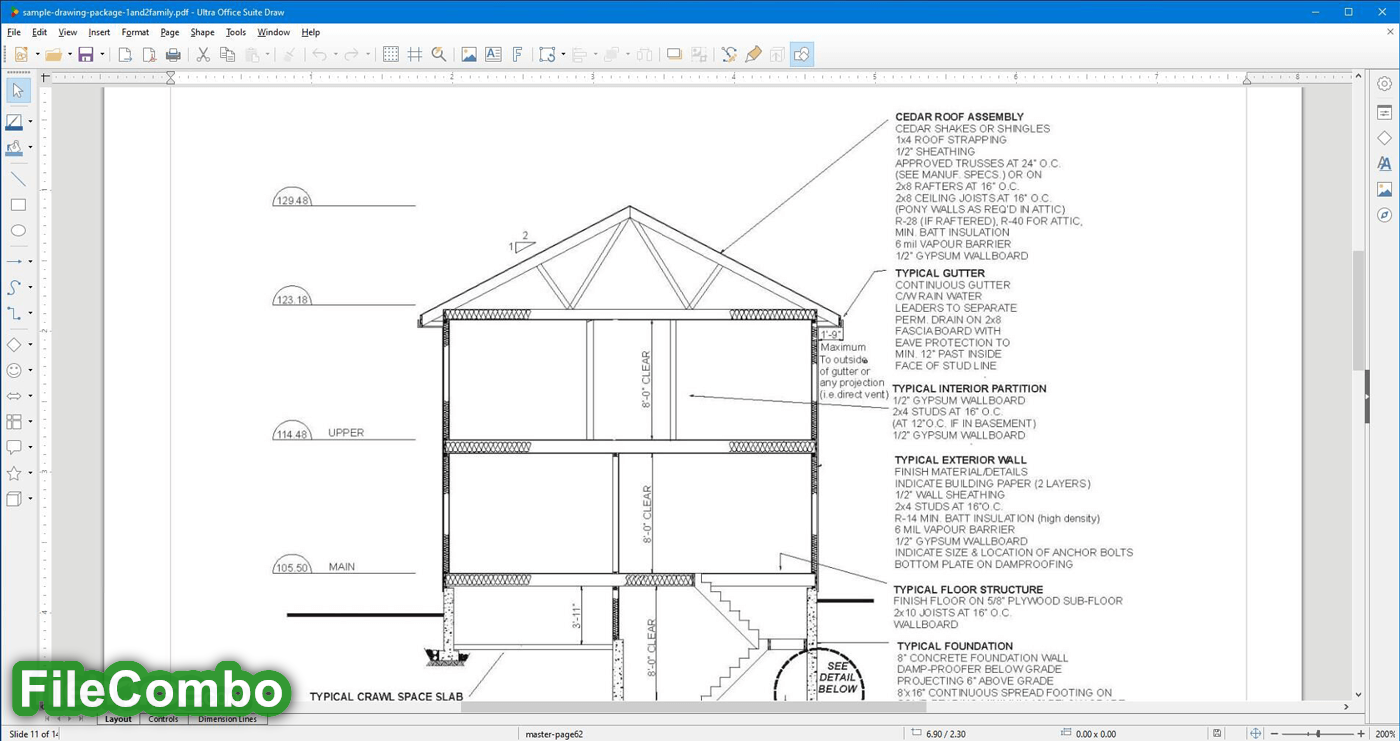Select the Symbol Shapes smiley tool

[14, 370]
